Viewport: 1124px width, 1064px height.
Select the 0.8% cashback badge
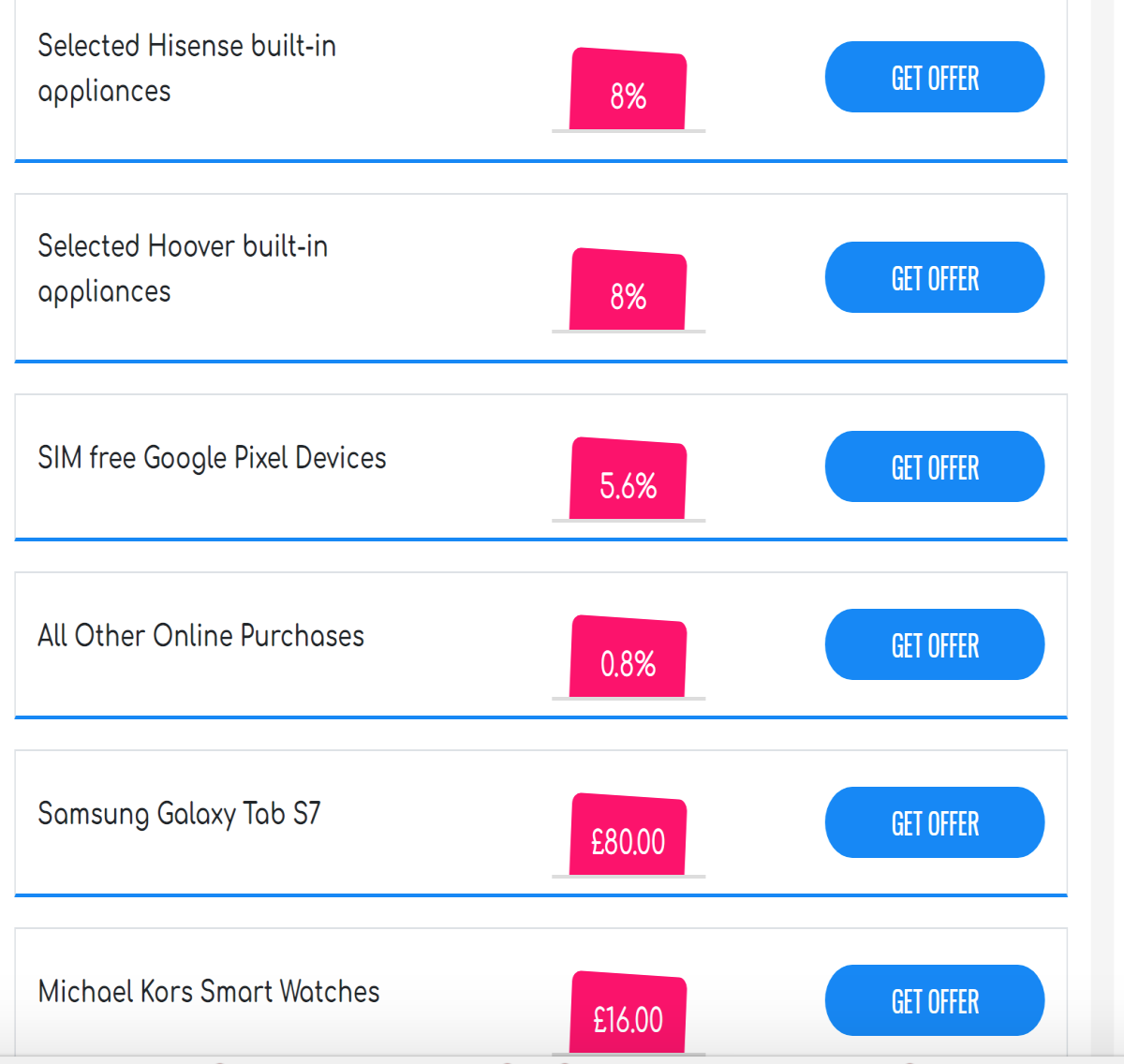629,657
